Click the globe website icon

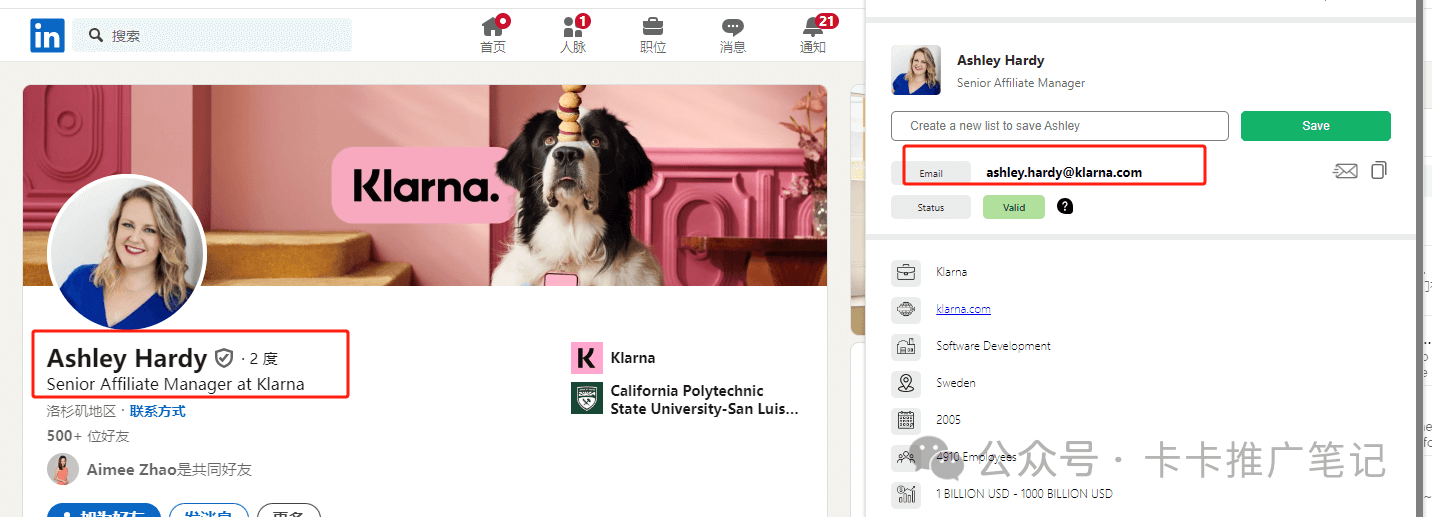[907, 309]
